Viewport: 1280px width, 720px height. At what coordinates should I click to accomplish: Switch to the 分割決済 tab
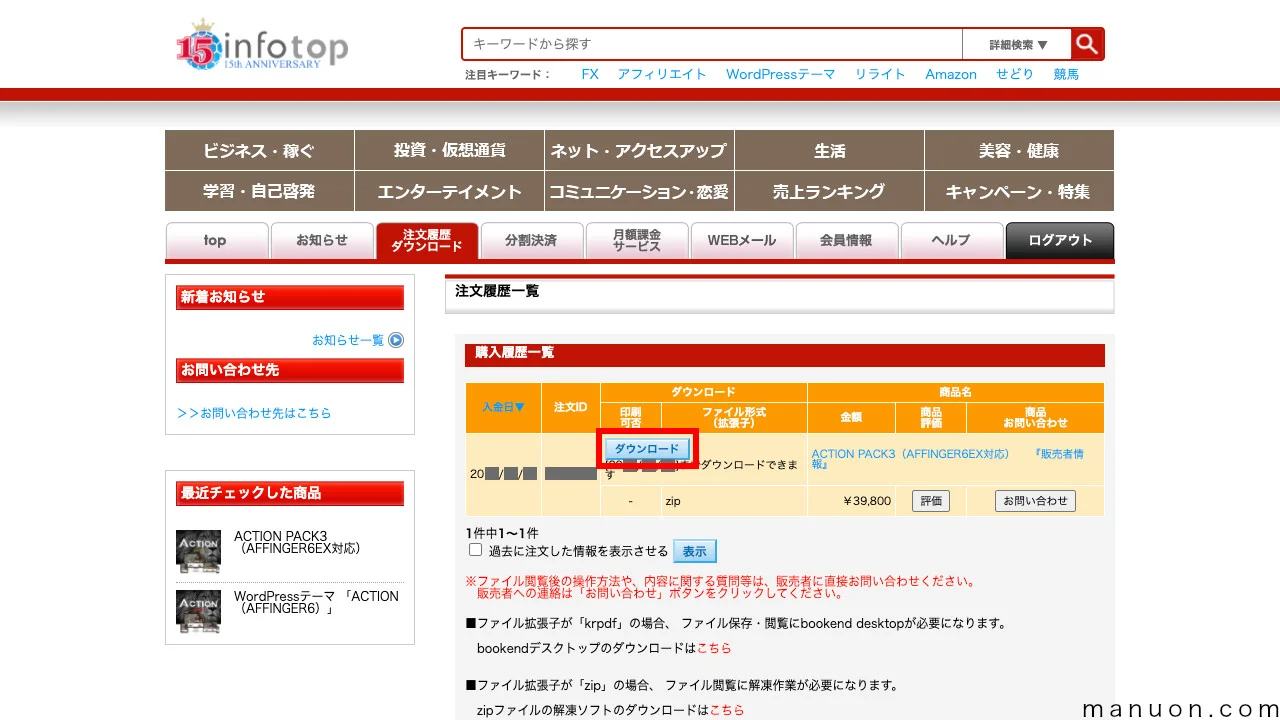coord(531,240)
